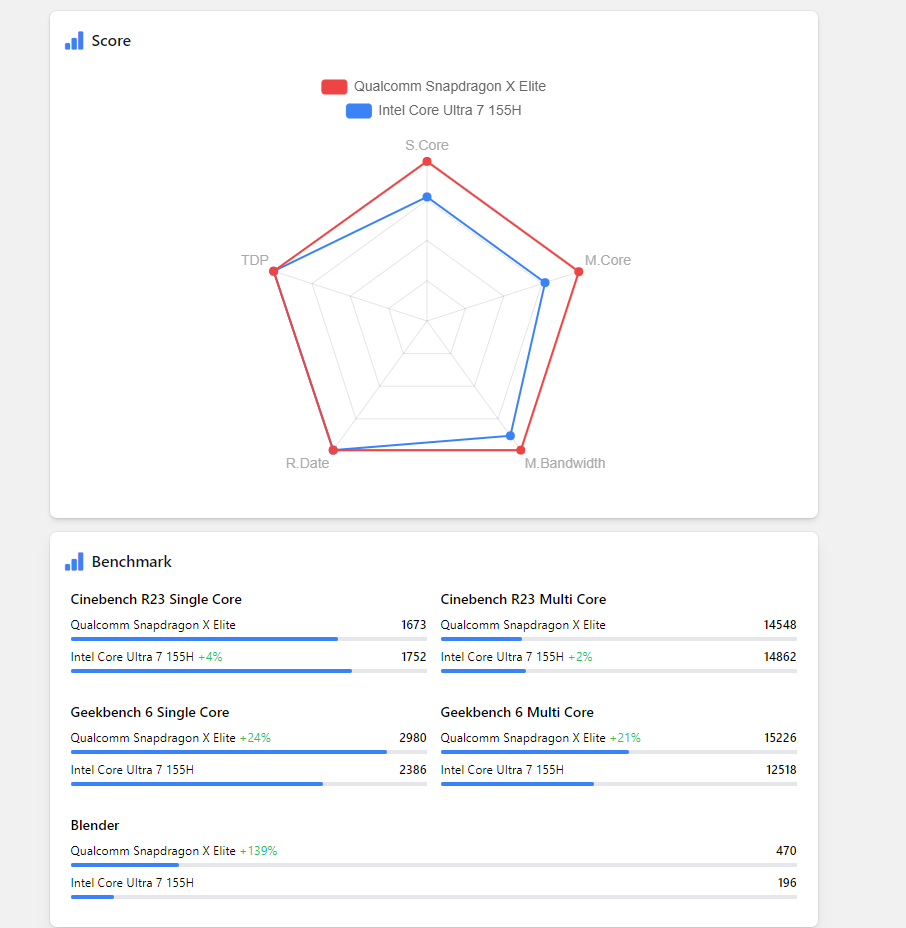The image size is (906, 928).
Task: Click Snapdragon bar under Blender
Action: (x=434, y=865)
